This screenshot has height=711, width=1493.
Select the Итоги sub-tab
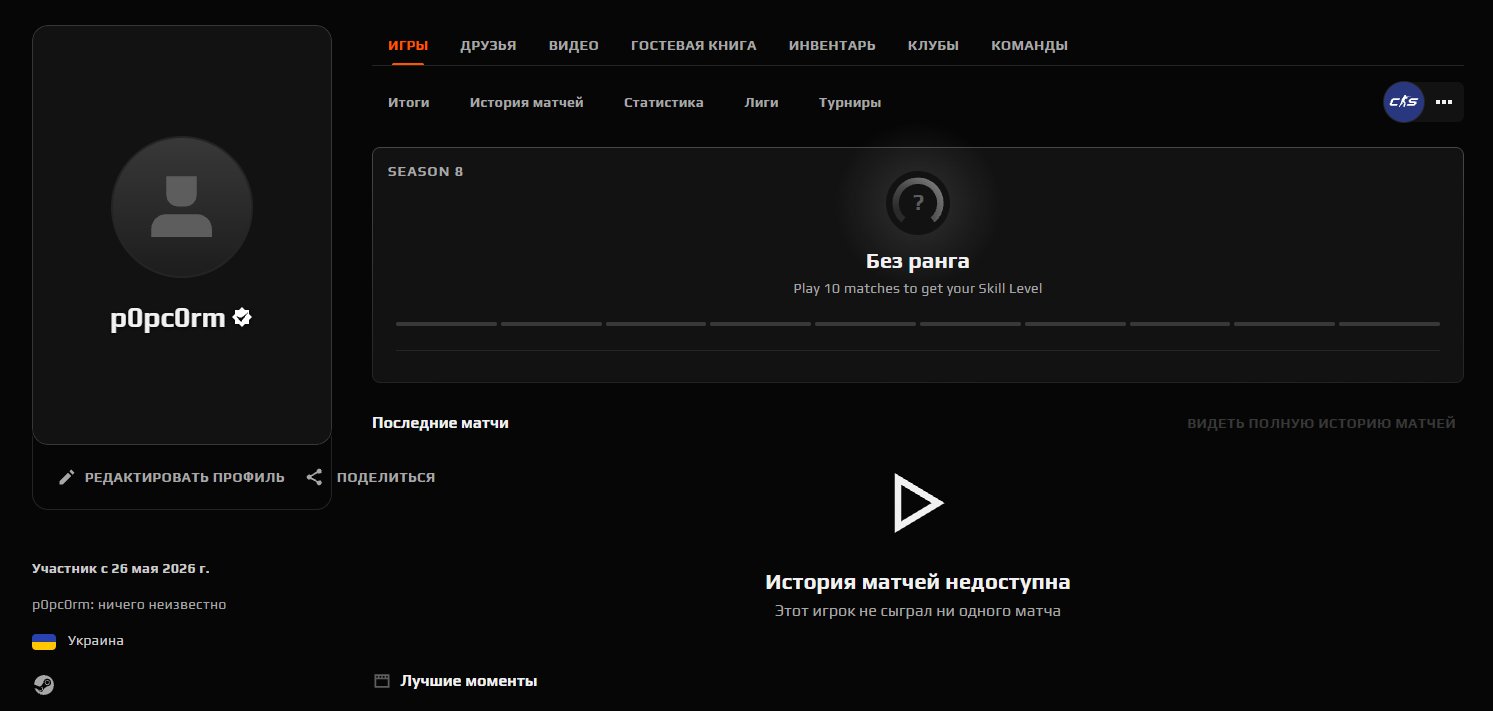click(x=409, y=103)
